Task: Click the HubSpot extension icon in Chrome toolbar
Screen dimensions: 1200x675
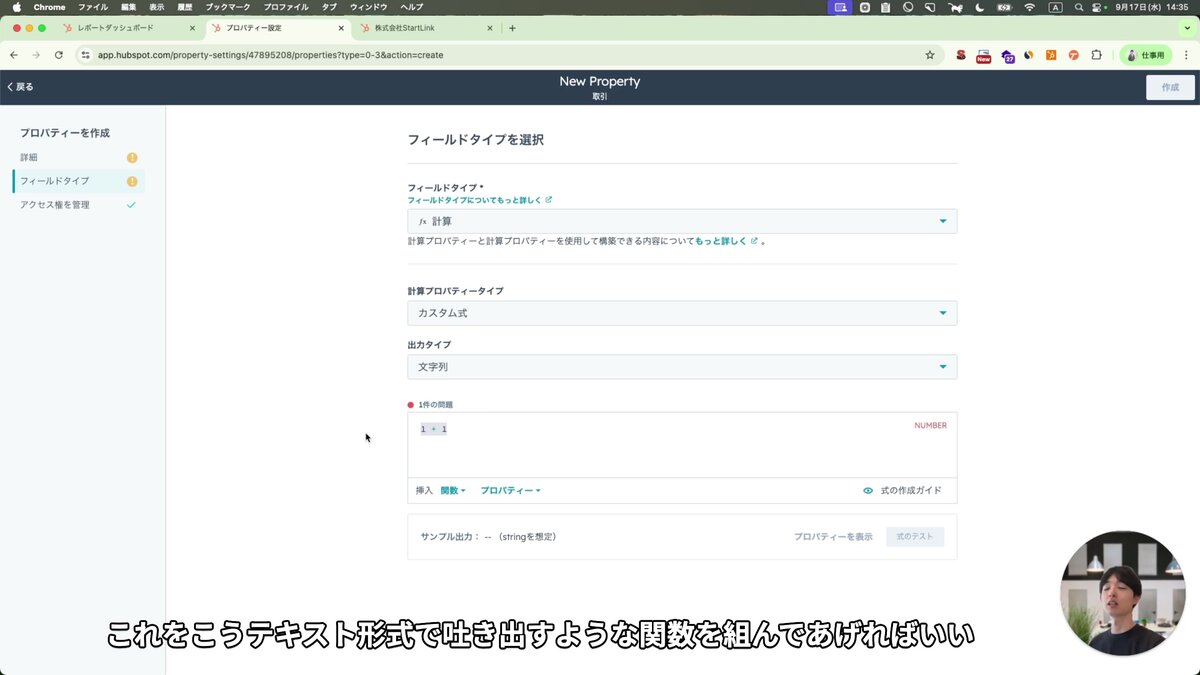Action: [1051, 57]
